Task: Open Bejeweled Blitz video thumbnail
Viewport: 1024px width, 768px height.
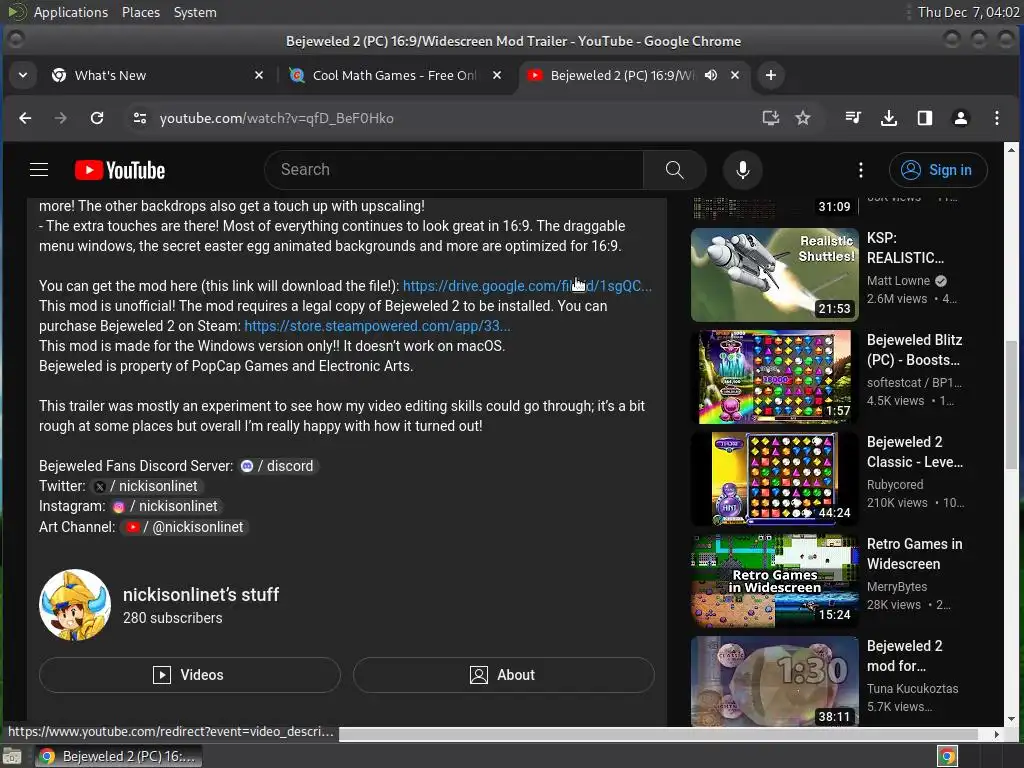Action: click(x=775, y=377)
